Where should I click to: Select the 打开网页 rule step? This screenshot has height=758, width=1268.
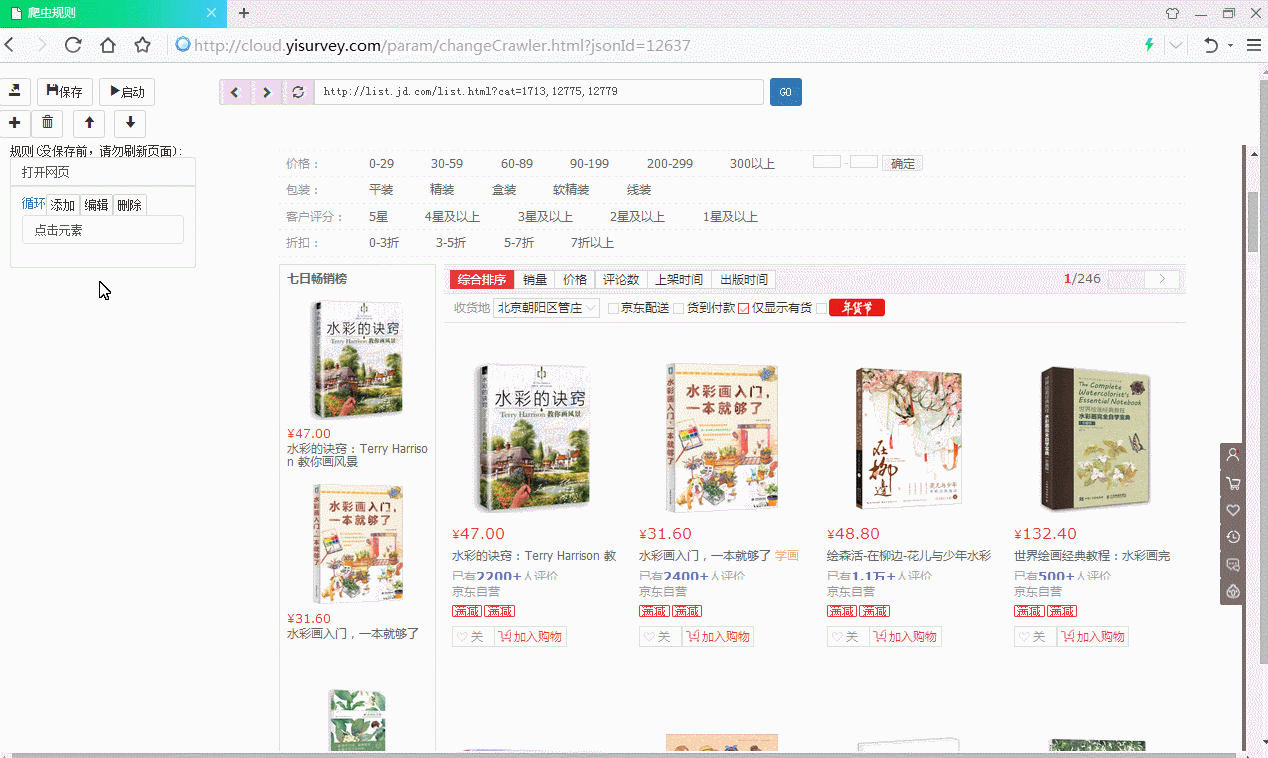click(x=102, y=172)
